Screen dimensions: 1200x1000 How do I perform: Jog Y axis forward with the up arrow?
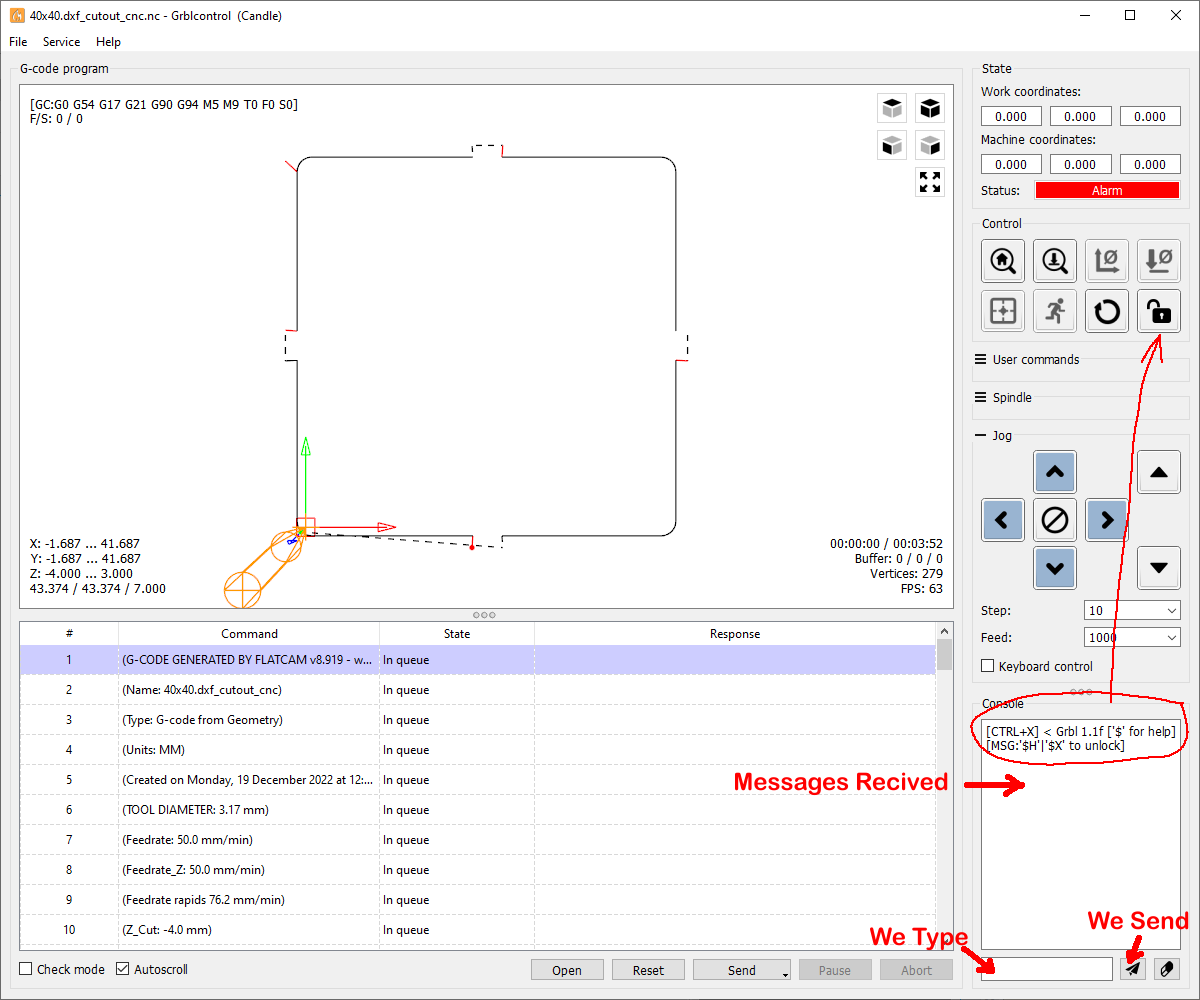click(1055, 472)
